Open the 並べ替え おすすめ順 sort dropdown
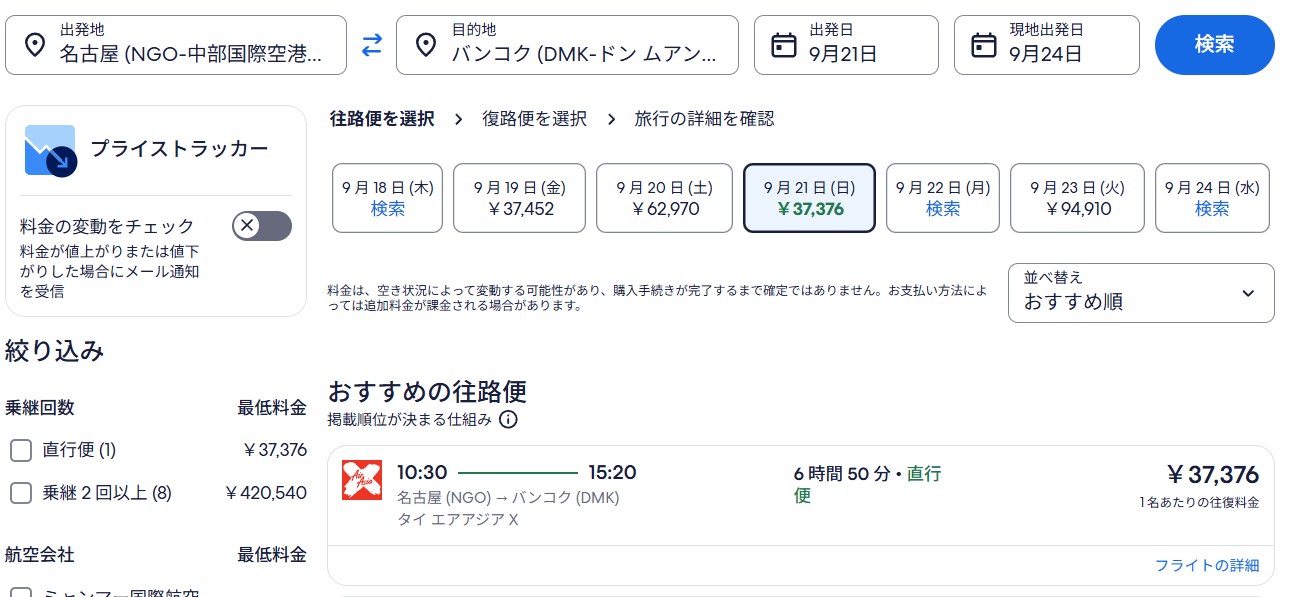 1141,293
